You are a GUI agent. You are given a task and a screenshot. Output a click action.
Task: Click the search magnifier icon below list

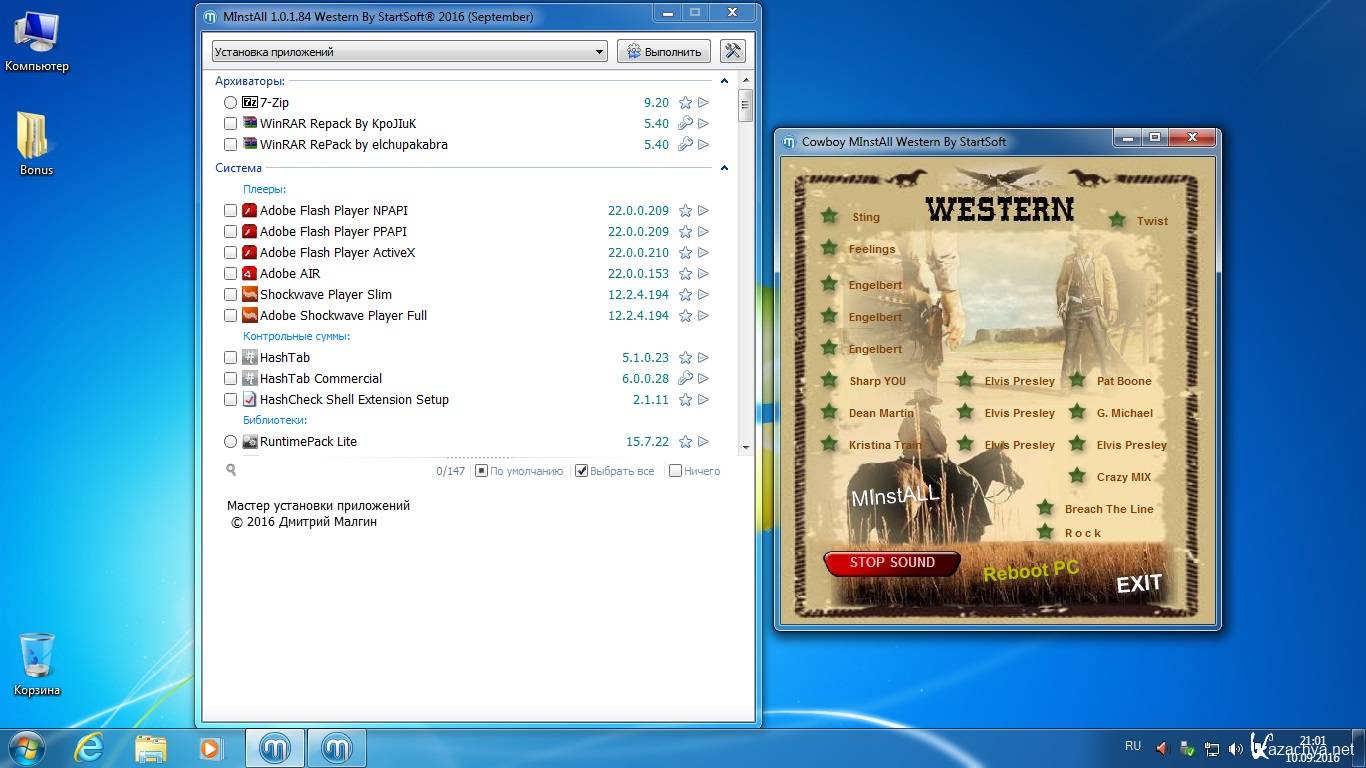(x=231, y=470)
